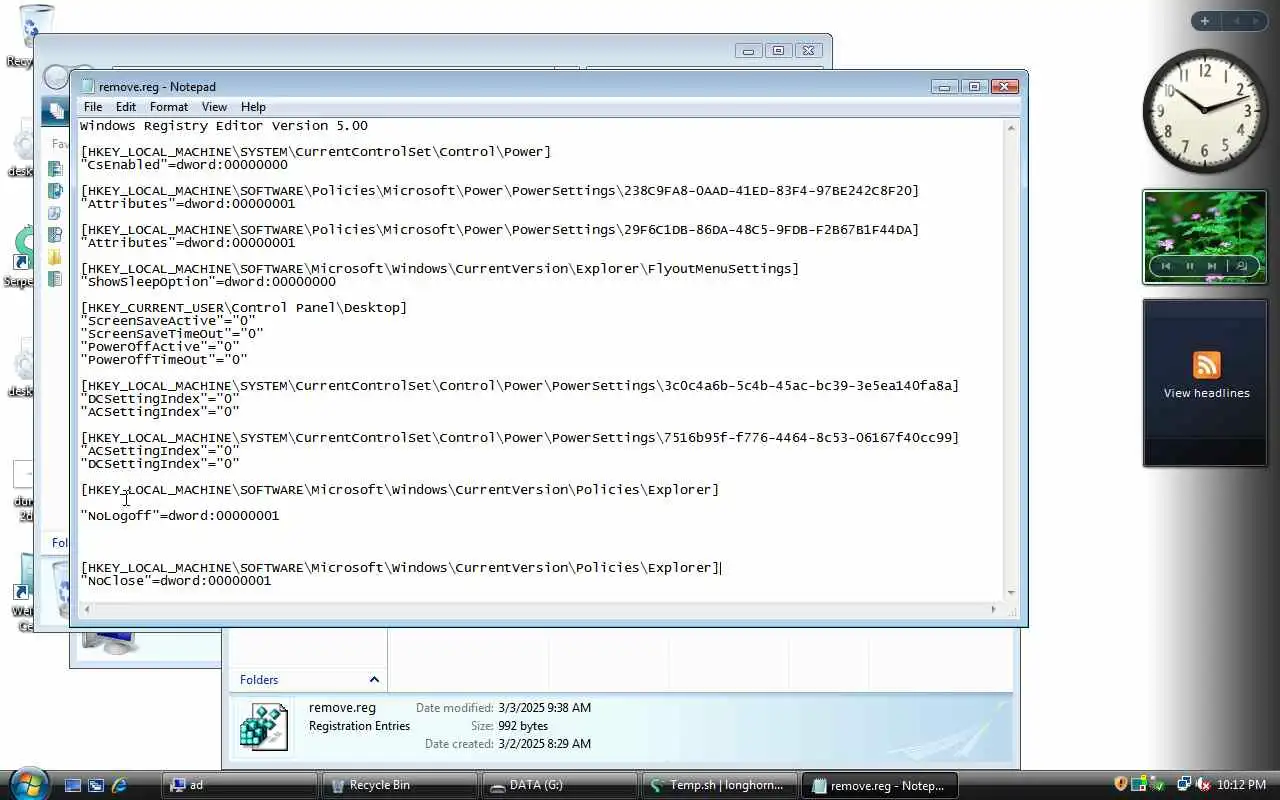Click Show Desktop quick launch icon
Screen dimensions: 1280x800
coord(73,785)
